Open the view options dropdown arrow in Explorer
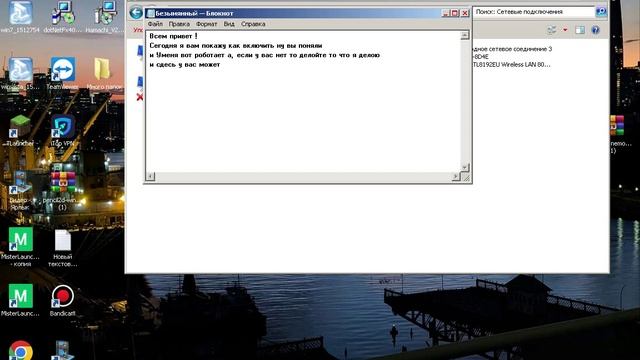This screenshot has width=640, height=360. tap(565, 30)
